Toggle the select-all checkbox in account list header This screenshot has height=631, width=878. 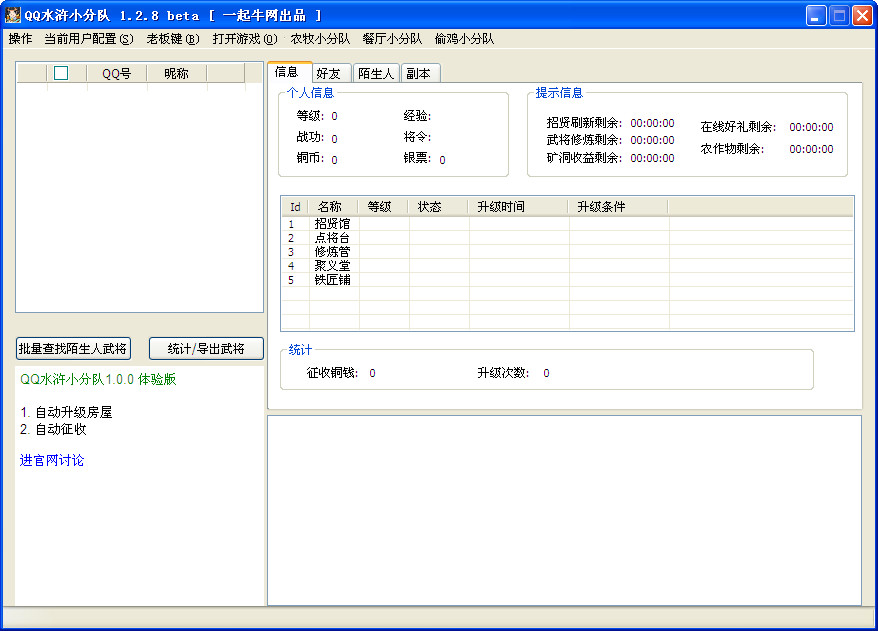[x=61, y=73]
